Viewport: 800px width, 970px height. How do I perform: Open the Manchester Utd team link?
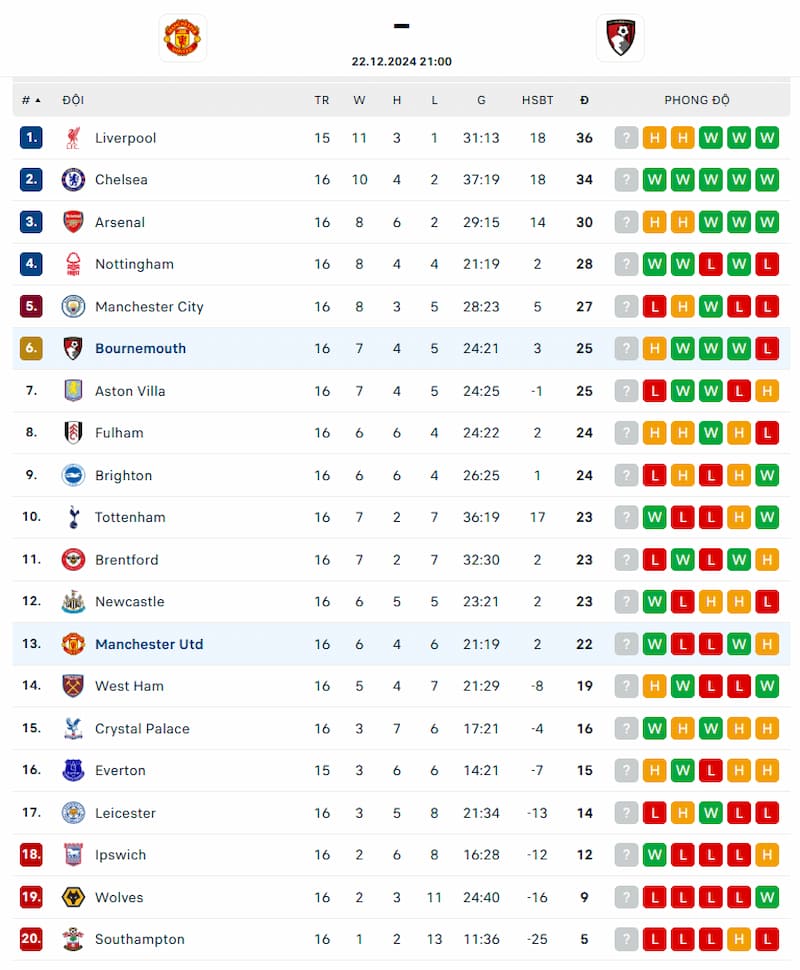click(x=149, y=644)
